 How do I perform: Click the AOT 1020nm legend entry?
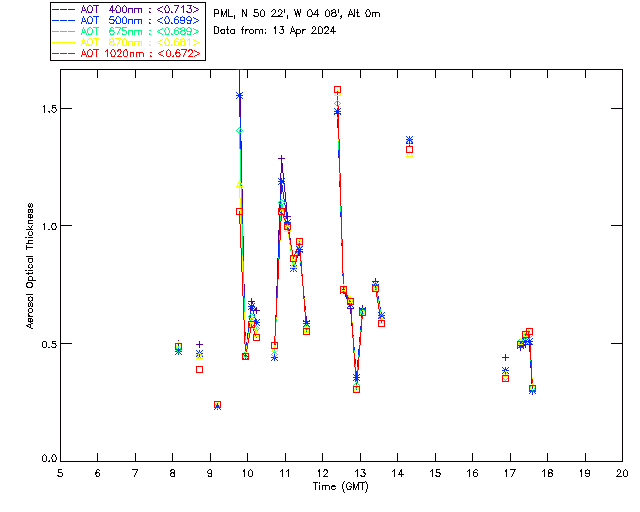(x=126, y=53)
